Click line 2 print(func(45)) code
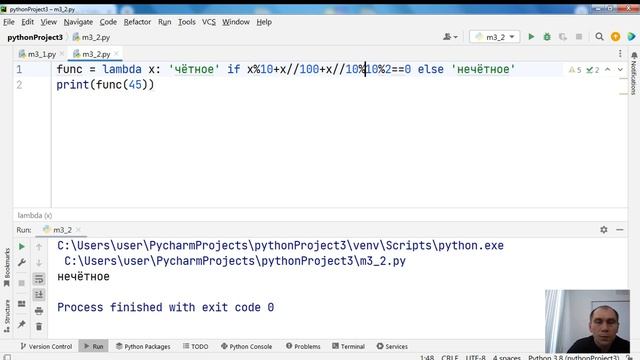 coord(105,85)
